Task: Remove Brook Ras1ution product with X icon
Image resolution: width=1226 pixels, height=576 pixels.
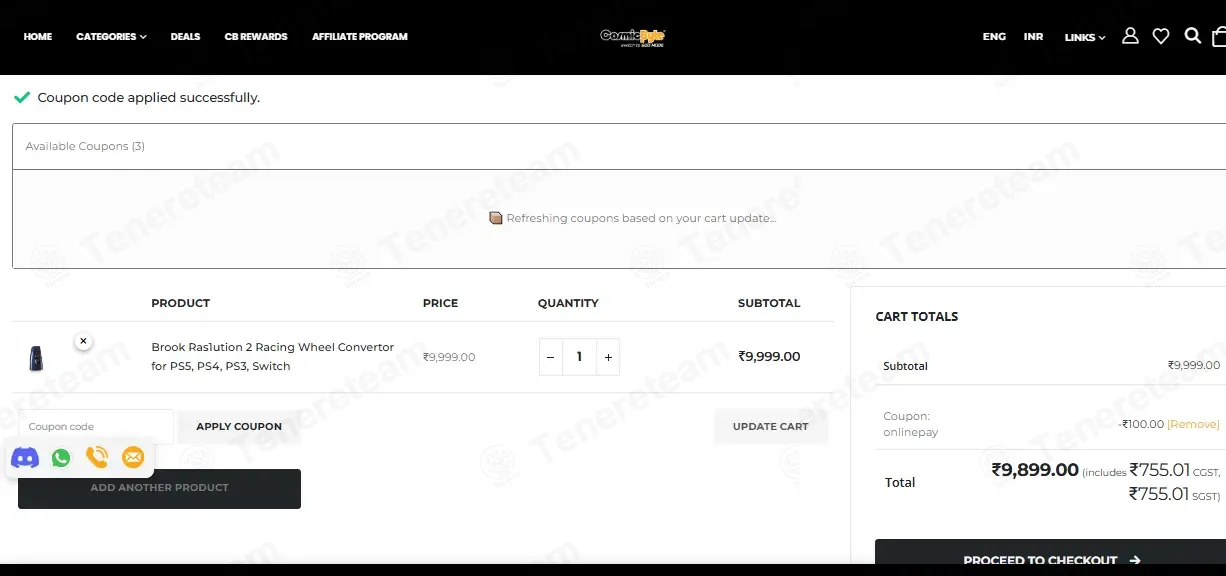Action: click(83, 341)
